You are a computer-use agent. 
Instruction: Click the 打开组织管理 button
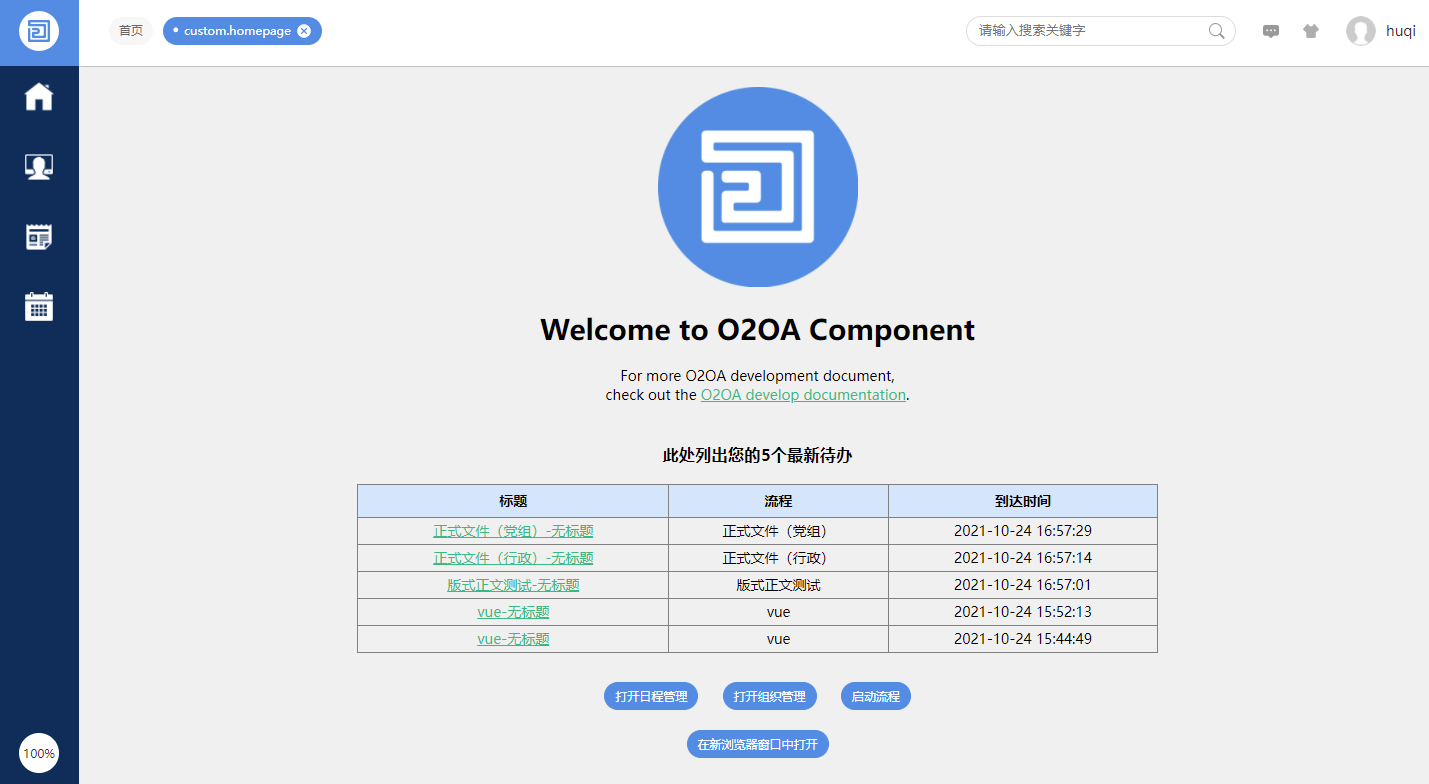coord(769,696)
